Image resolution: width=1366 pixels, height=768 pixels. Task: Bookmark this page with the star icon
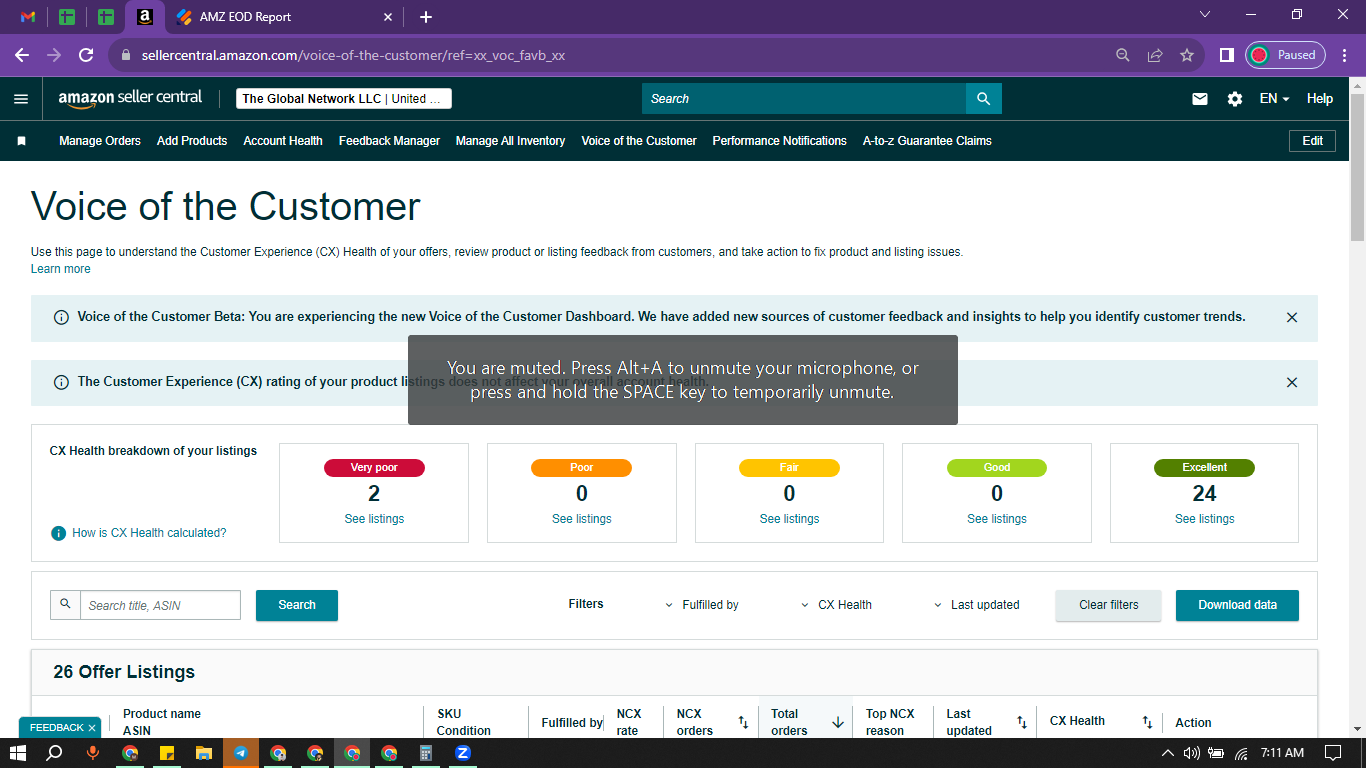1187,56
